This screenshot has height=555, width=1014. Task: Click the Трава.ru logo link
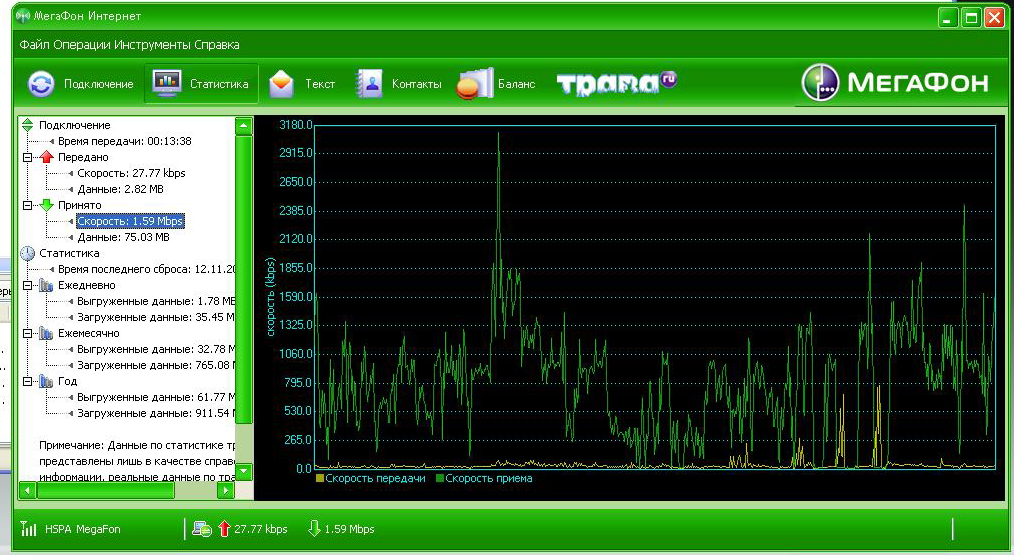pyautogui.click(x=616, y=83)
